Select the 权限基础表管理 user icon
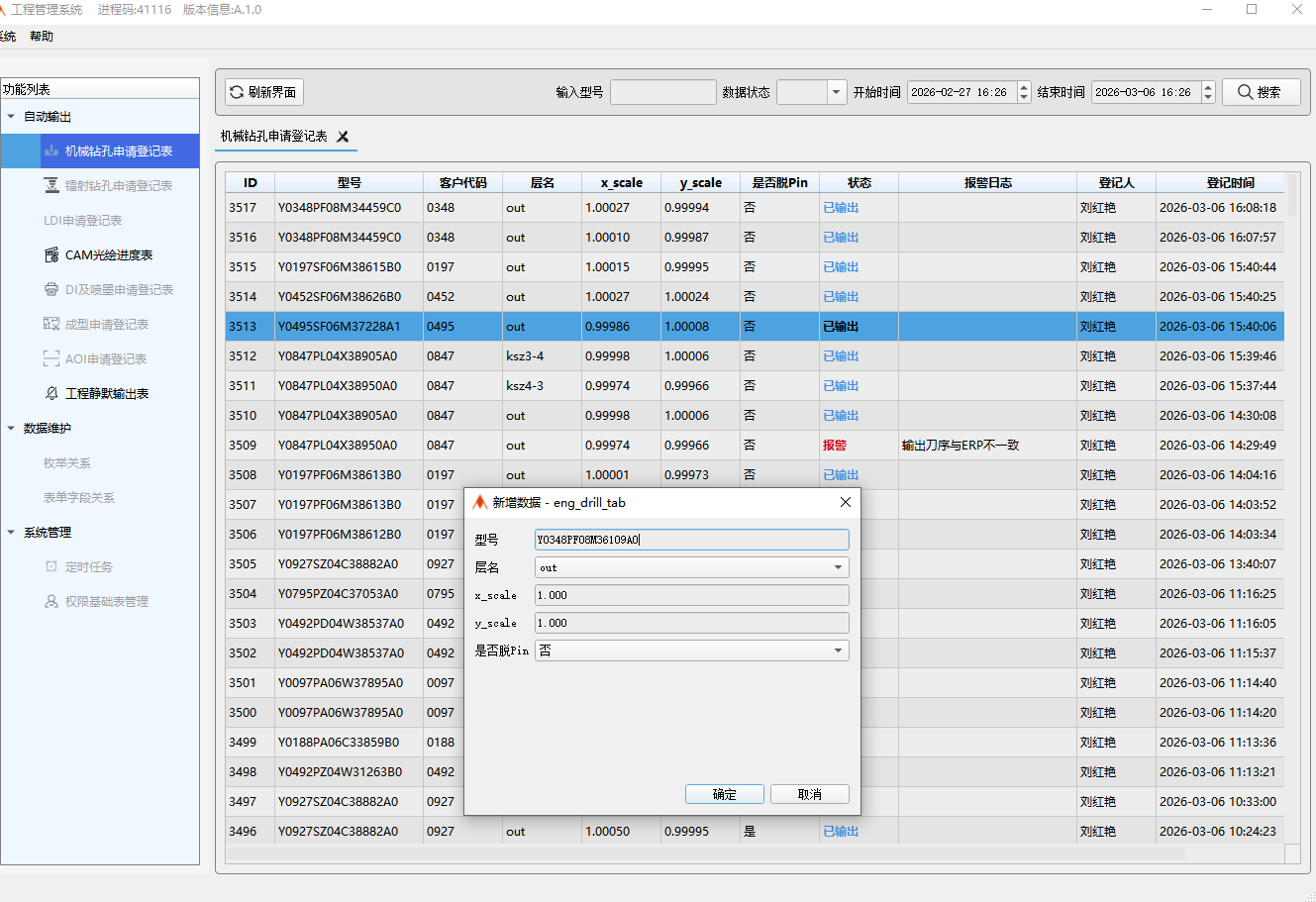The height and width of the screenshot is (902, 1316). click(x=51, y=601)
